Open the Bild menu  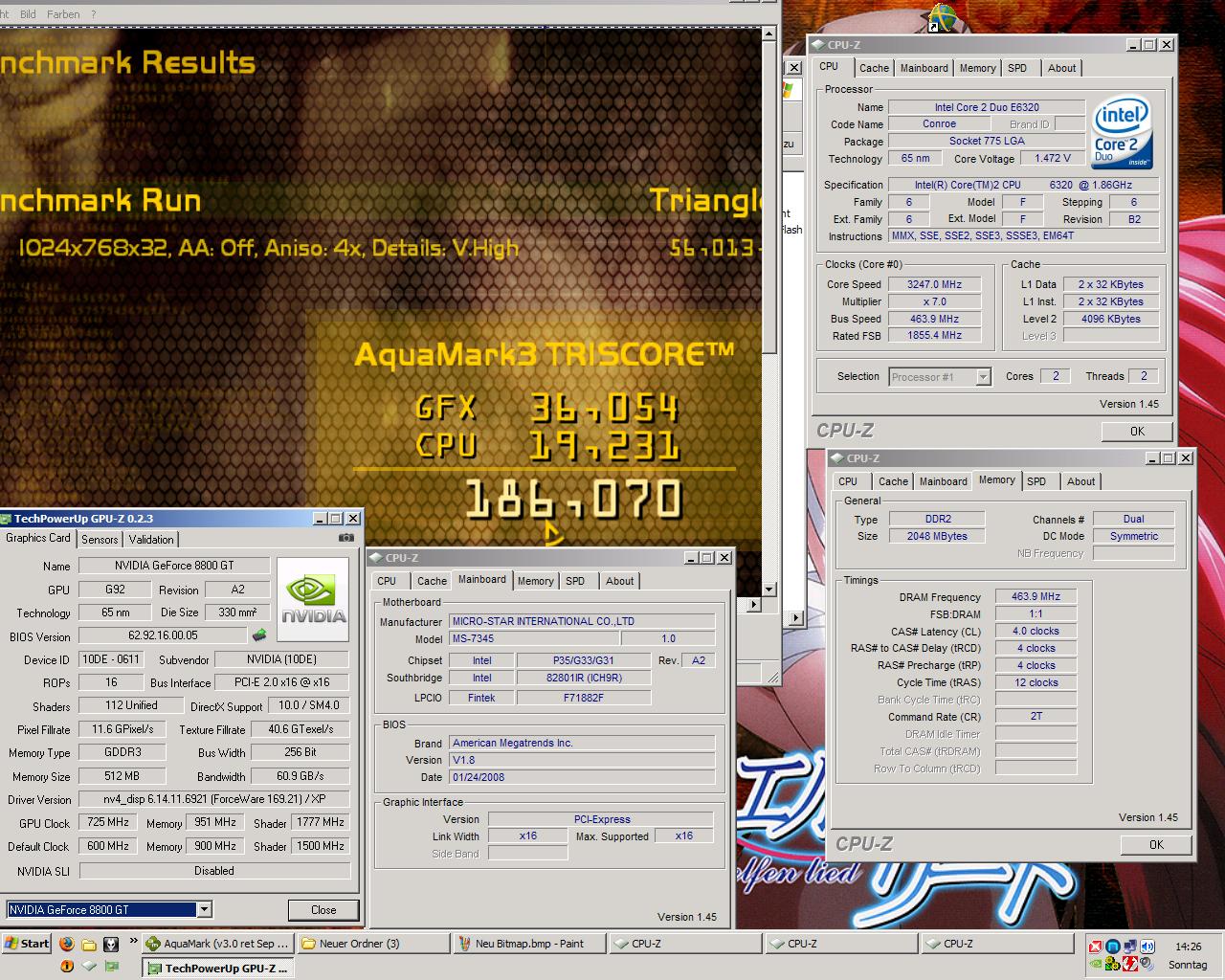click(29, 14)
